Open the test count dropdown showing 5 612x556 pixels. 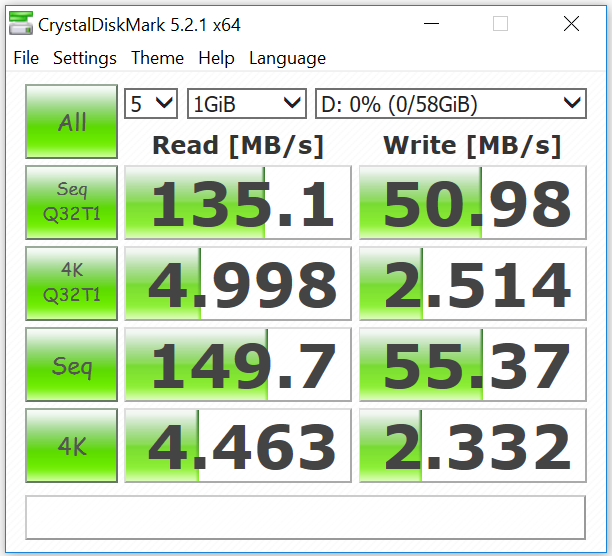click(150, 103)
